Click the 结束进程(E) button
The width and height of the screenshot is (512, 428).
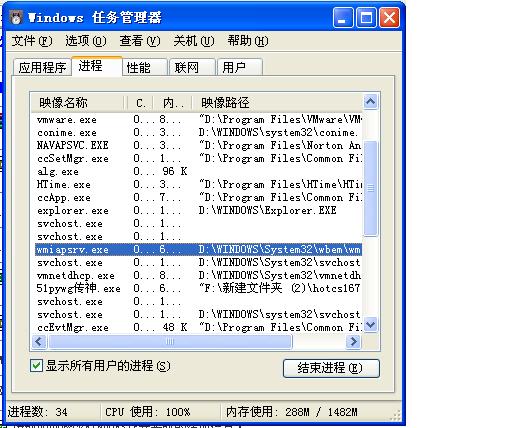point(331,368)
